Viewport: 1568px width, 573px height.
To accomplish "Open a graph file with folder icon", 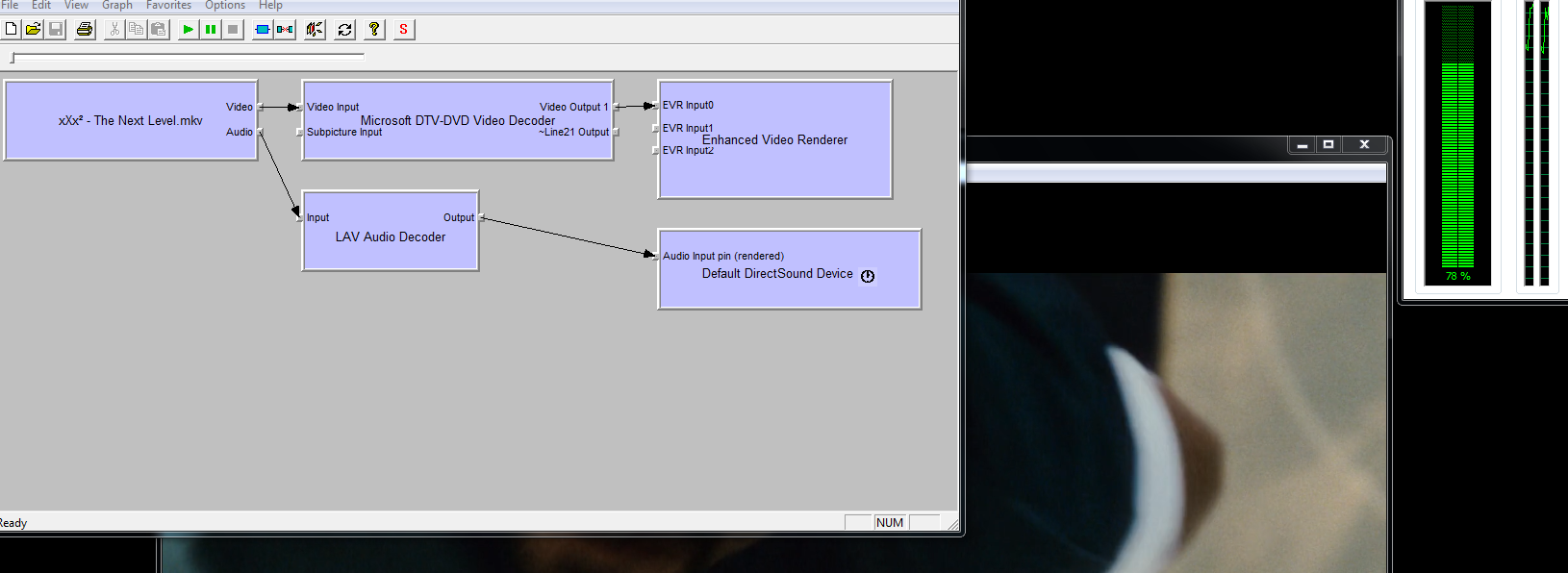I will pyautogui.click(x=33, y=30).
